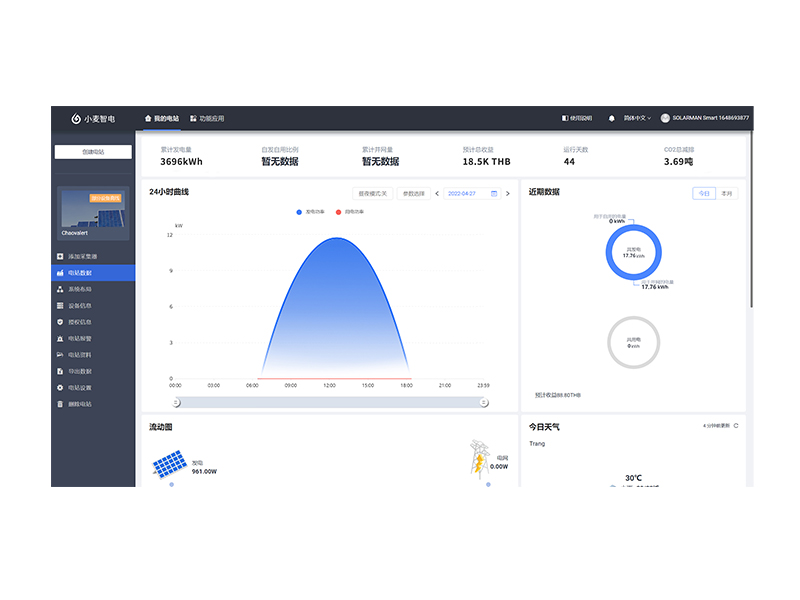This screenshot has height=600, width=800.
Task: Click the 创建电站 button
Action: pyautogui.click(x=93, y=152)
